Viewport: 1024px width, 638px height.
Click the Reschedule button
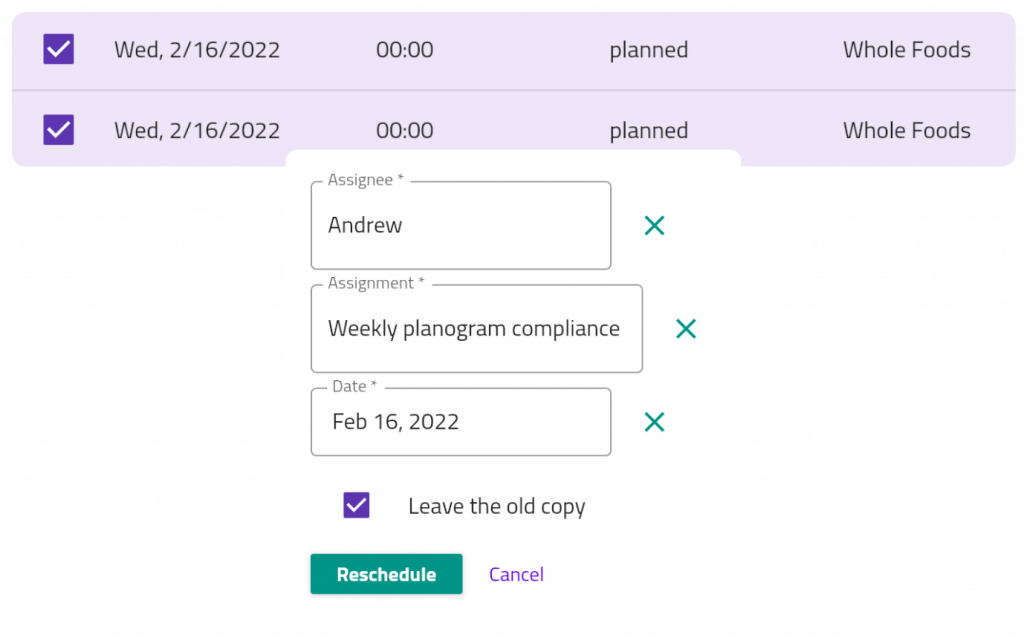(386, 574)
